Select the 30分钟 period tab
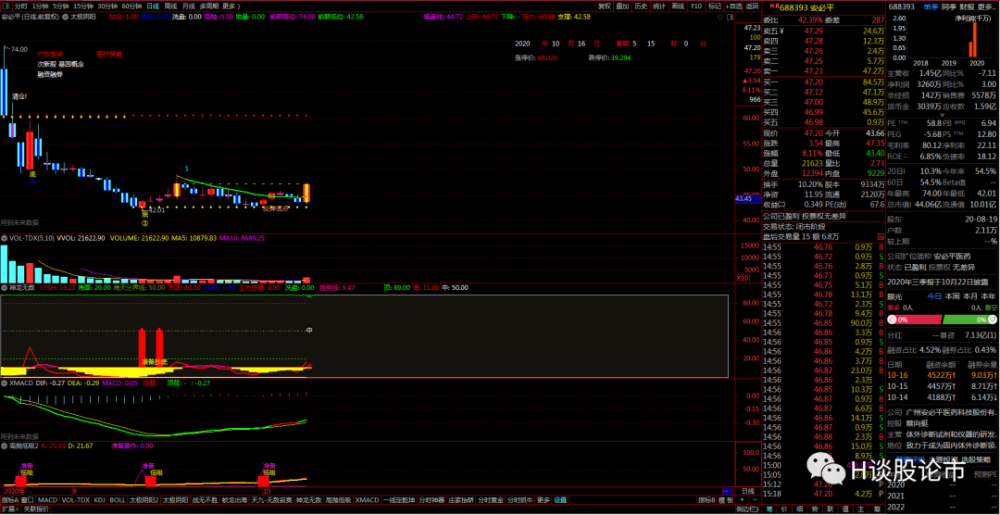This screenshot has width=1000, height=515. pos(107,6)
